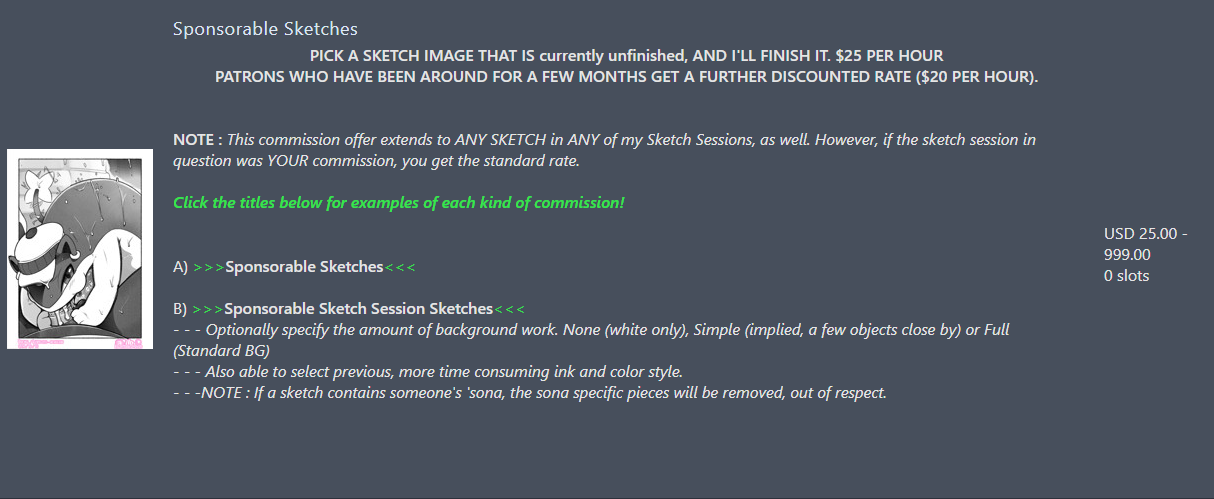Click the green 'Click the titles below' text
Viewport: 1214px width, 499px height.
[398, 203]
